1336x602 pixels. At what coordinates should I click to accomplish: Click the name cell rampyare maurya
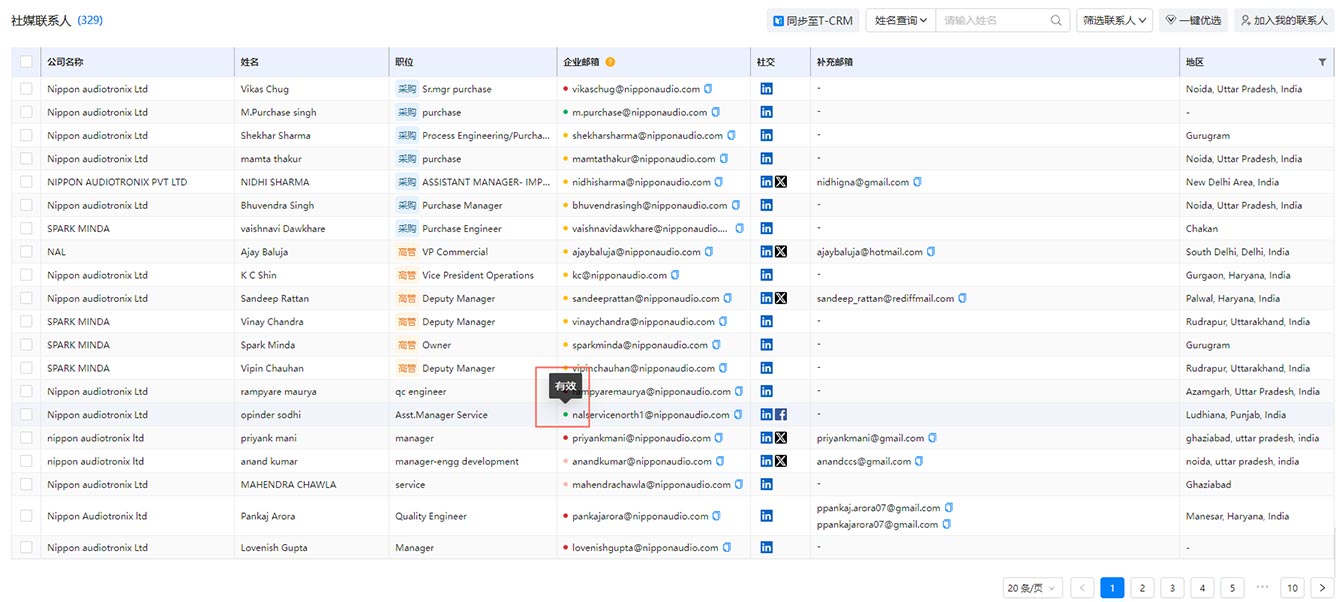click(279, 392)
